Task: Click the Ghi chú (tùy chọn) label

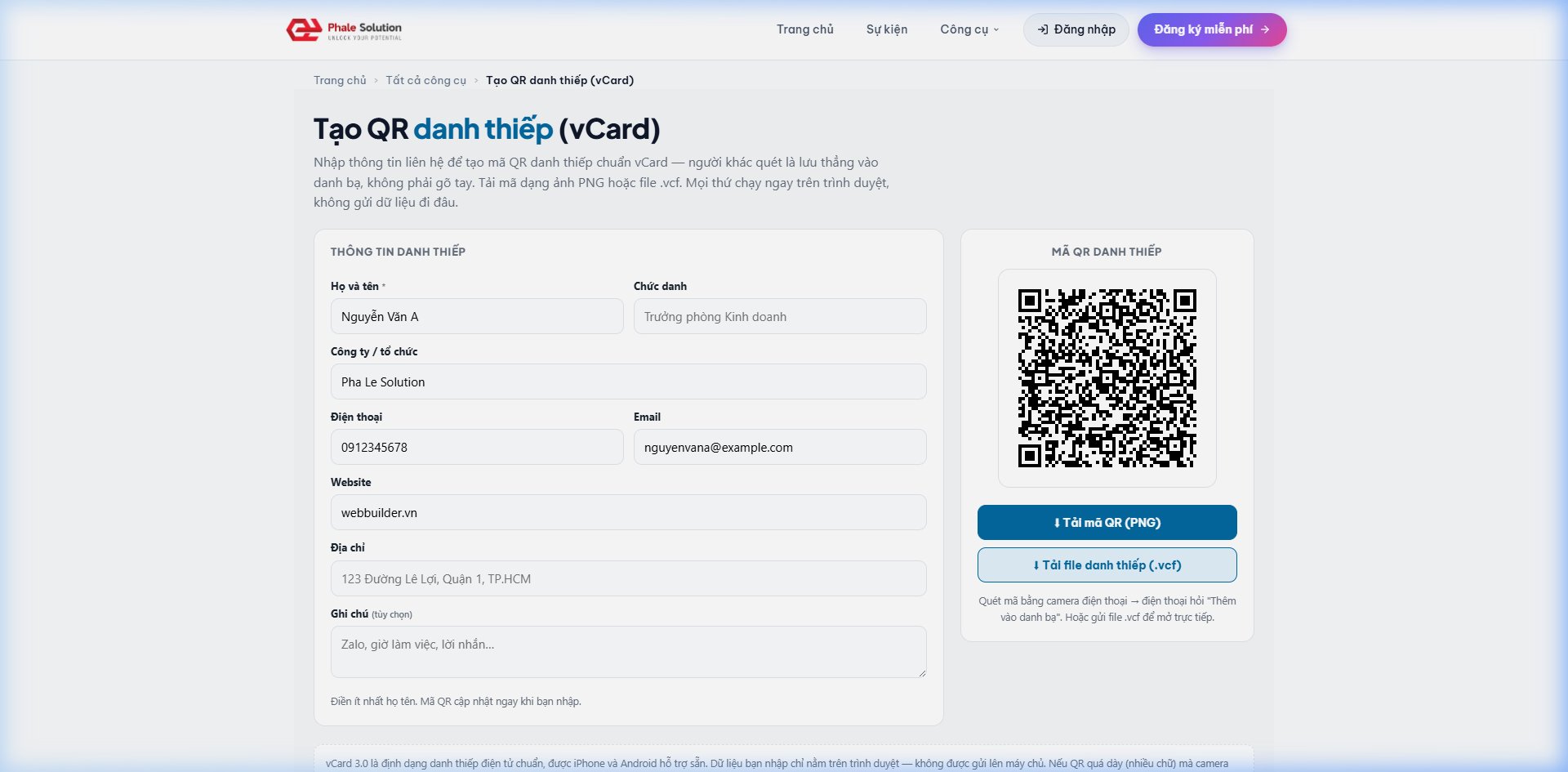Action: [x=371, y=614]
